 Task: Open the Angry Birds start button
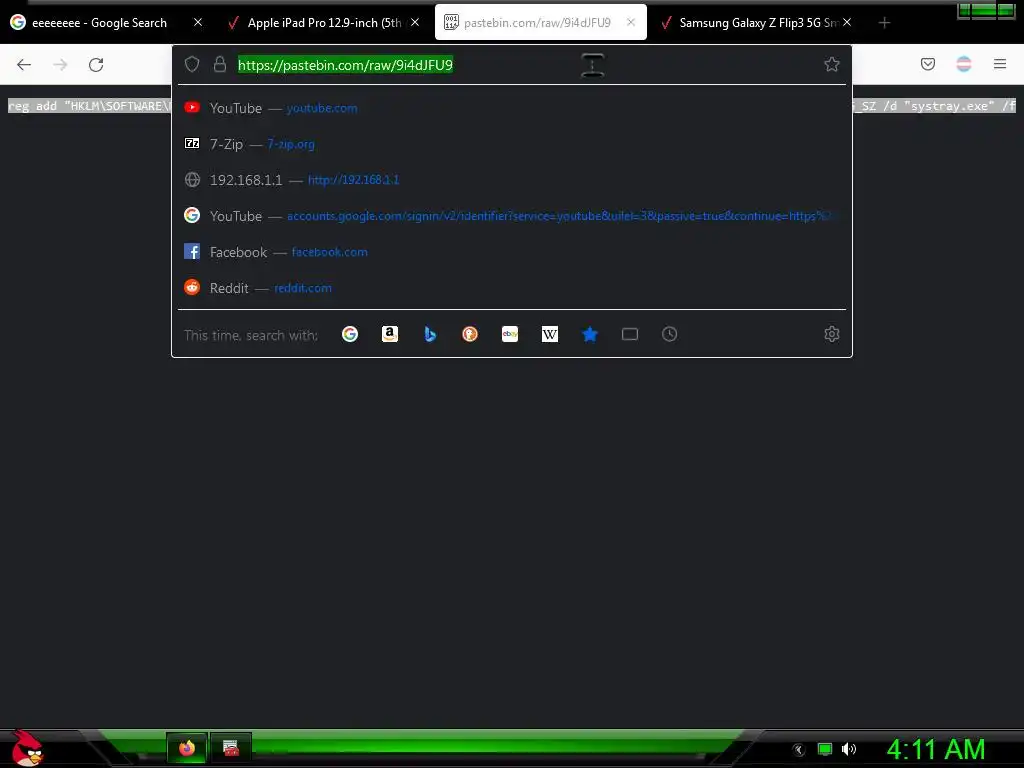[x=27, y=748]
